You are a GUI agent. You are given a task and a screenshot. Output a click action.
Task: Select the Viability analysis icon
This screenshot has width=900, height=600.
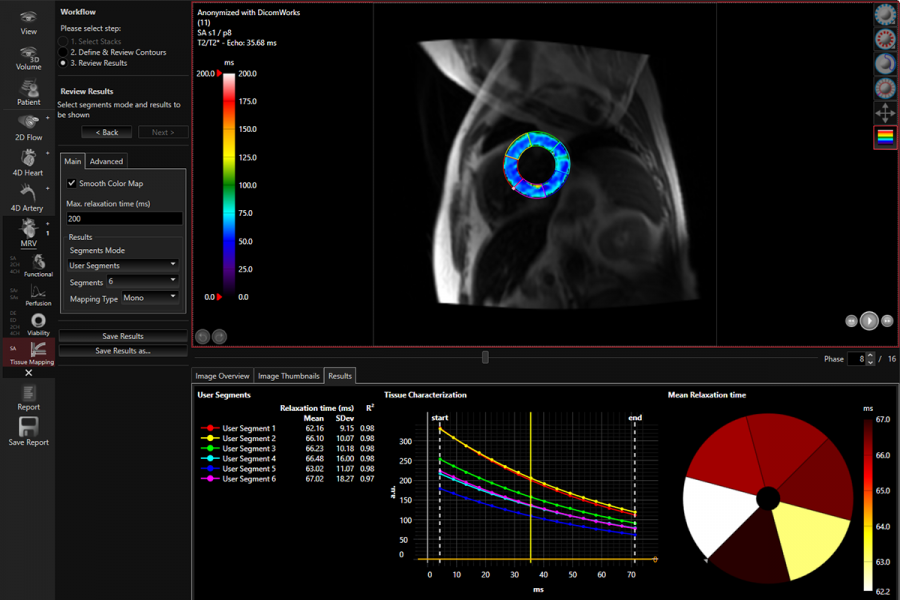[x=38, y=322]
